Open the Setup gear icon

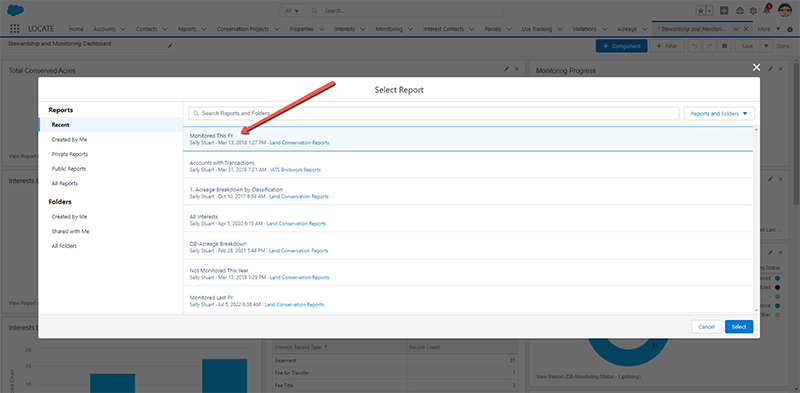click(753, 10)
